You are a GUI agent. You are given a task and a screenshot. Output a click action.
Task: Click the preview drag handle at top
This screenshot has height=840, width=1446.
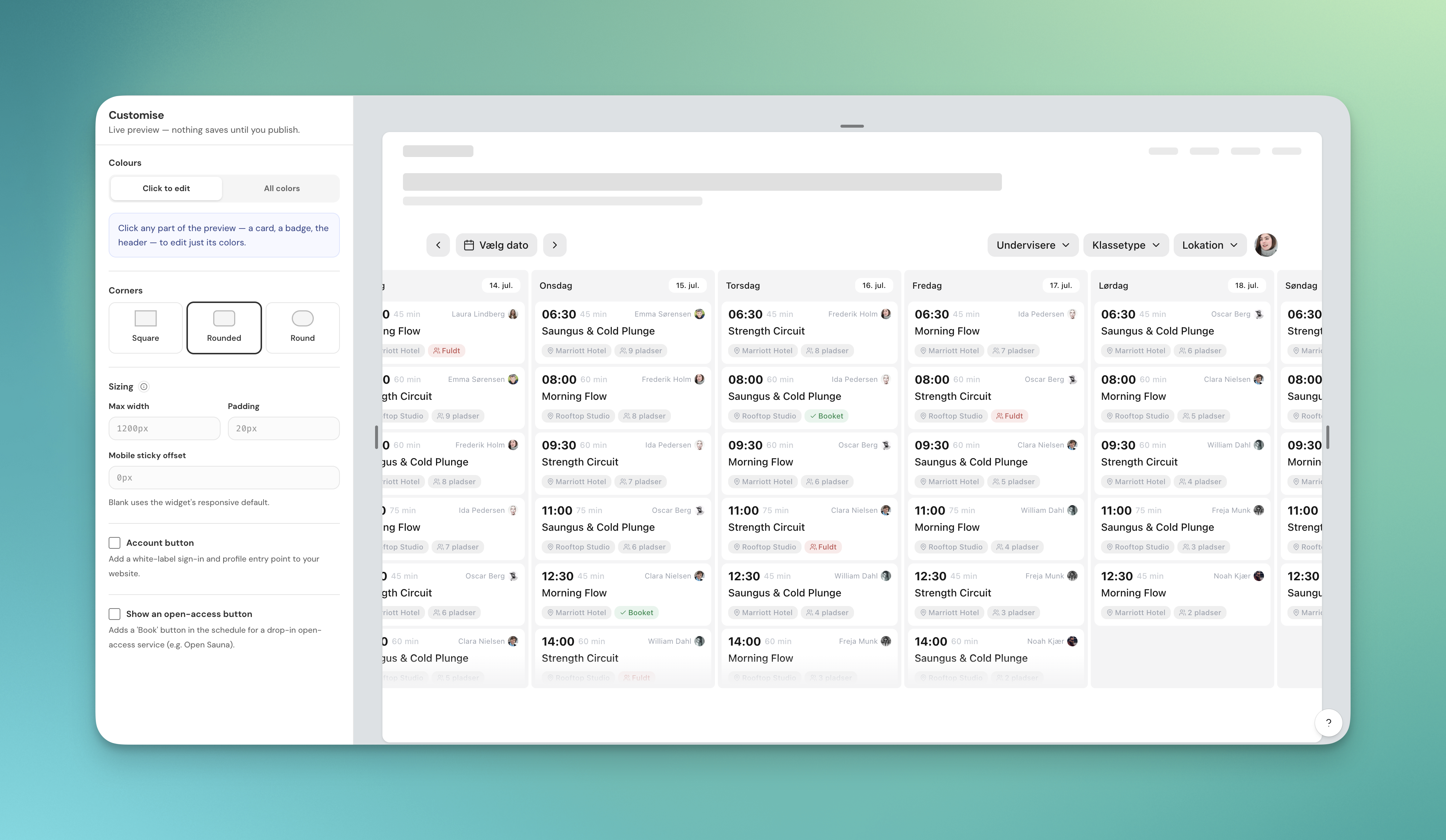(851, 125)
